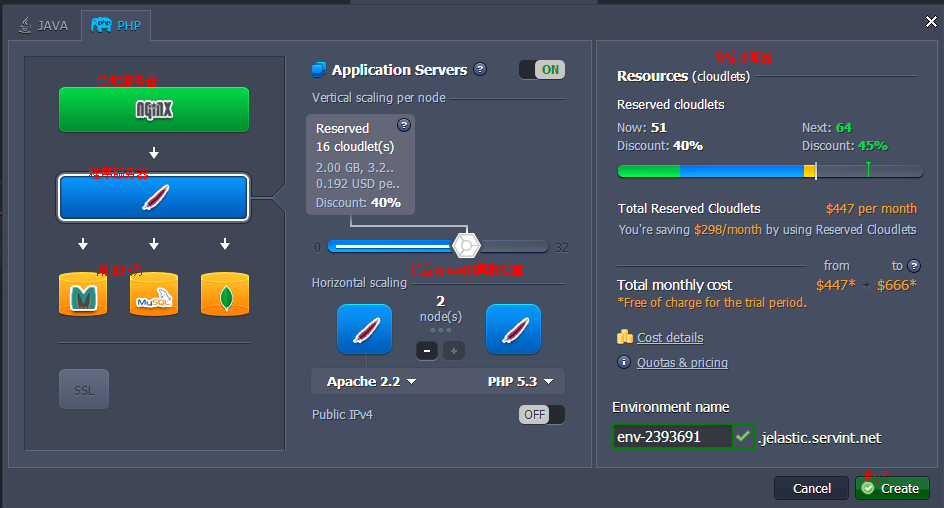The width and height of the screenshot is (944, 508).
Task: Enable the Public IPv4 toggle
Action: pos(541,414)
